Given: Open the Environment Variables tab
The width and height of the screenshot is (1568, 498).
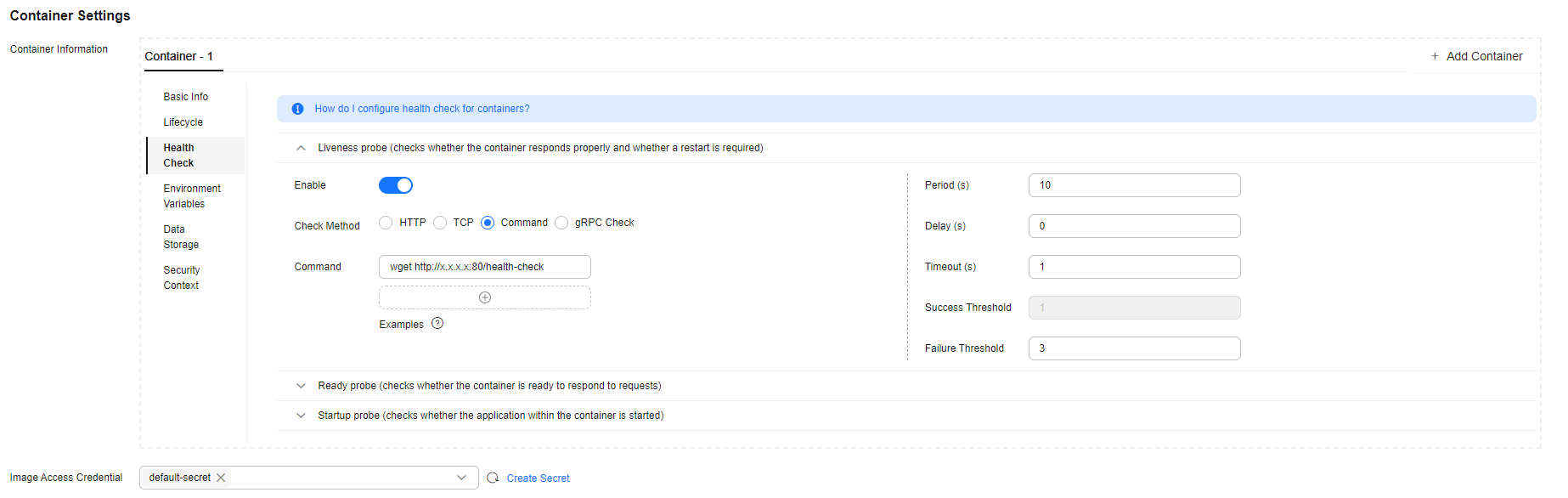Looking at the screenshot, I should tap(192, 196).
